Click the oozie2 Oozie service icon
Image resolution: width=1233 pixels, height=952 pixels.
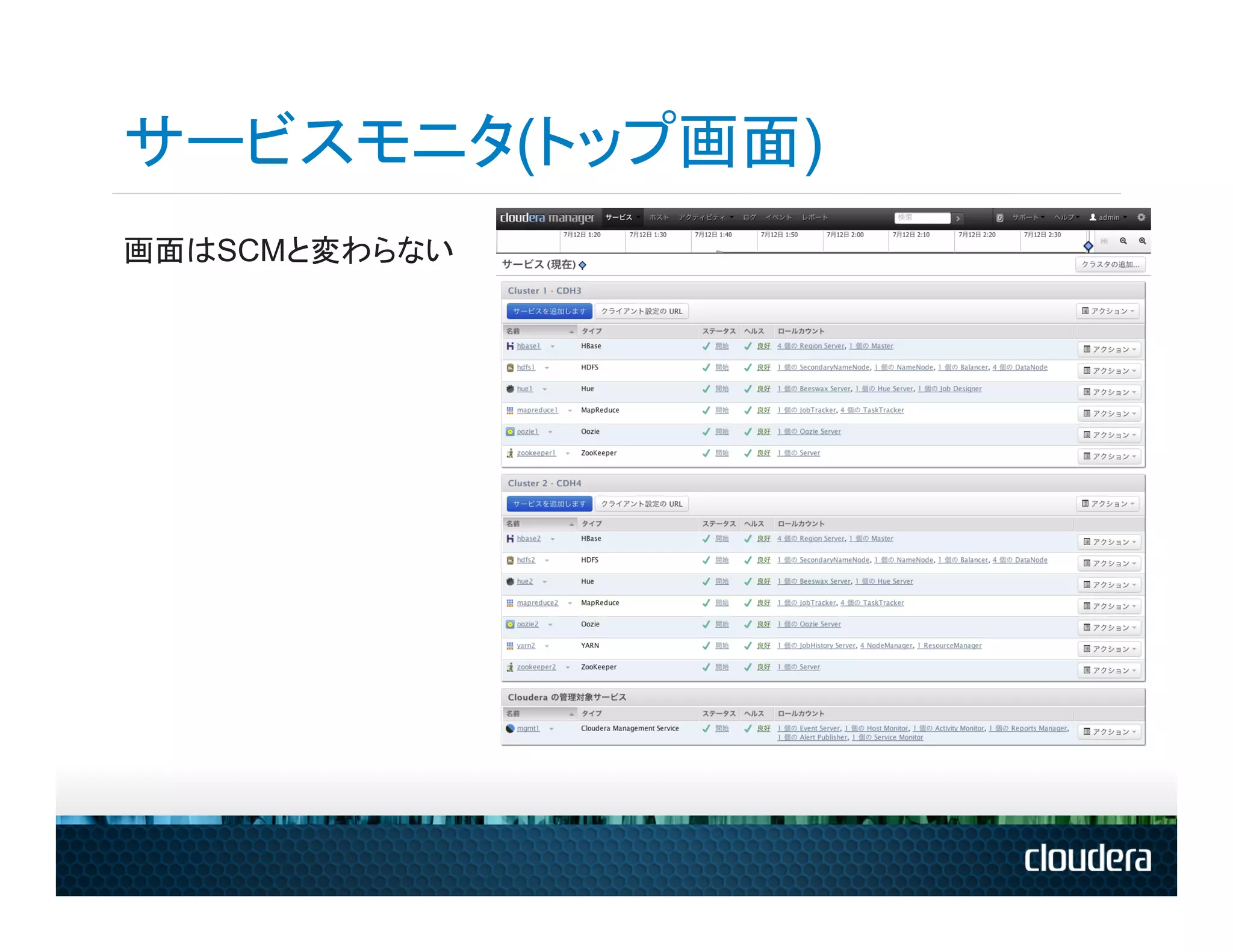point(510,624)
